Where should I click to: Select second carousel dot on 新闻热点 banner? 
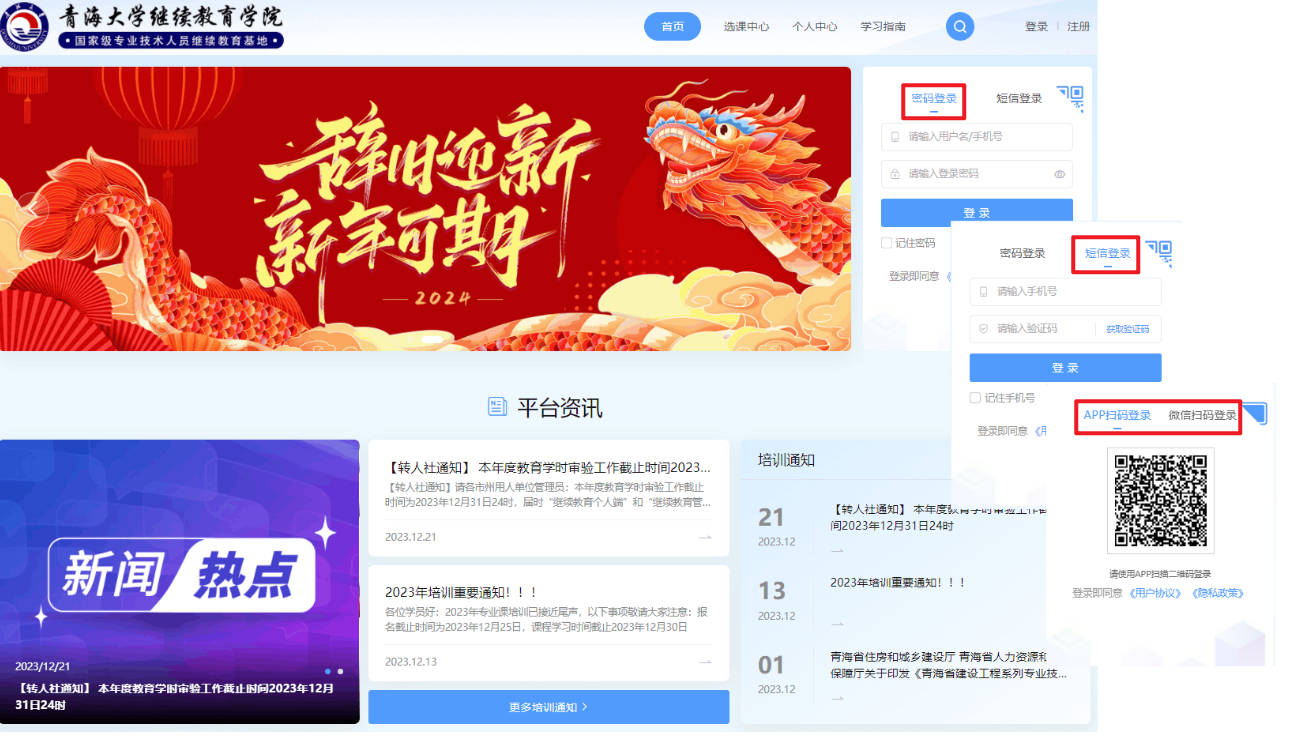pyautogui.click(x=340, y=671)
